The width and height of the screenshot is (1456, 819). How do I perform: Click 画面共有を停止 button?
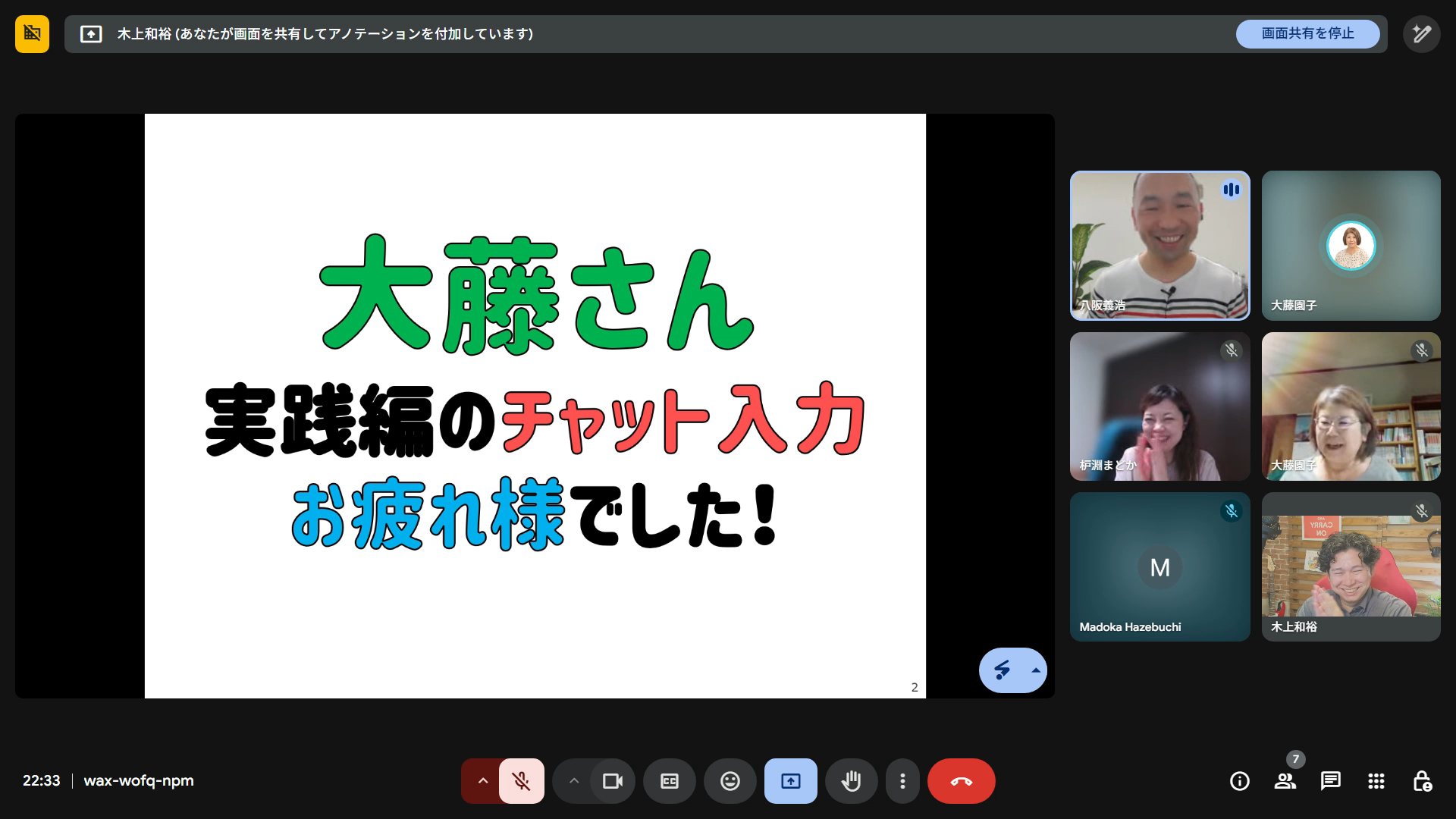pyautogui.click(x=1307, y=34)
